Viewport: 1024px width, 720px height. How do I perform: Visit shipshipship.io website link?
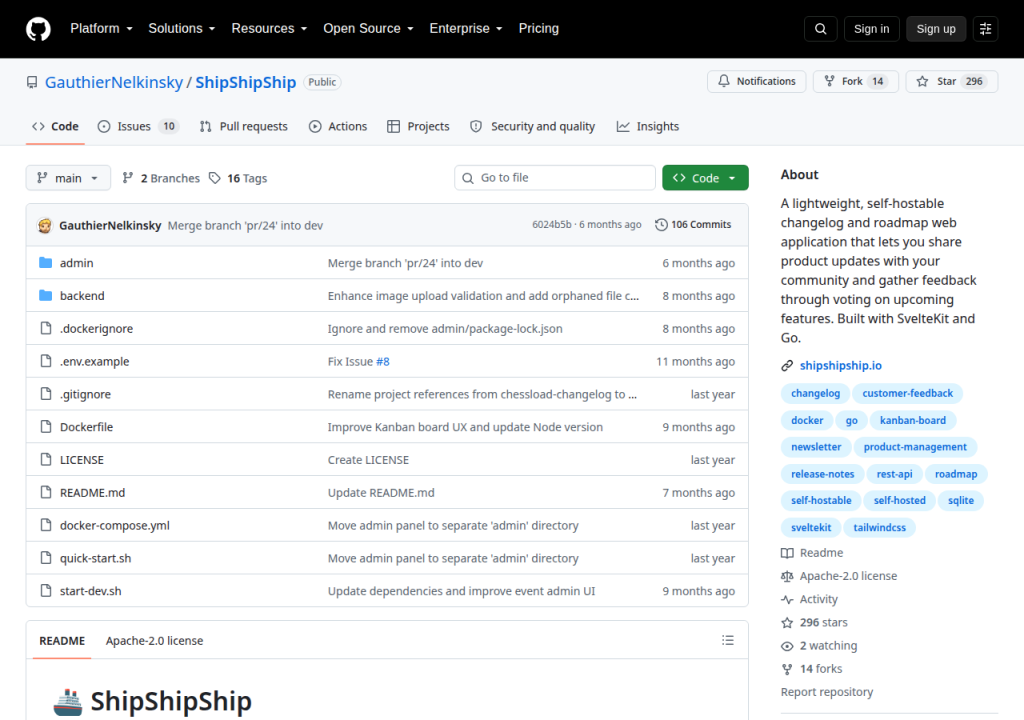840,366
